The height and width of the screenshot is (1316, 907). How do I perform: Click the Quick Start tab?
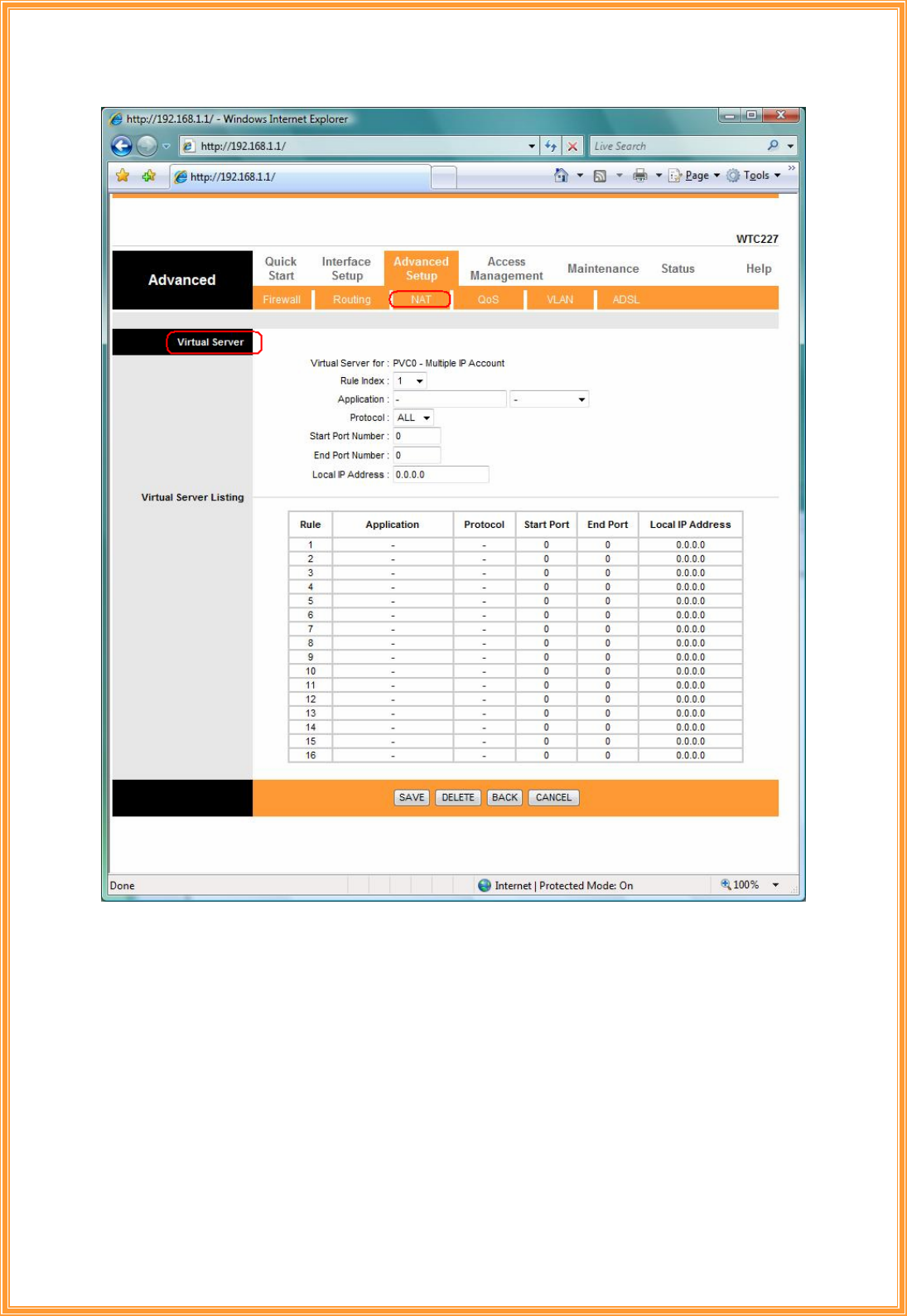click(x=281, y=269)
